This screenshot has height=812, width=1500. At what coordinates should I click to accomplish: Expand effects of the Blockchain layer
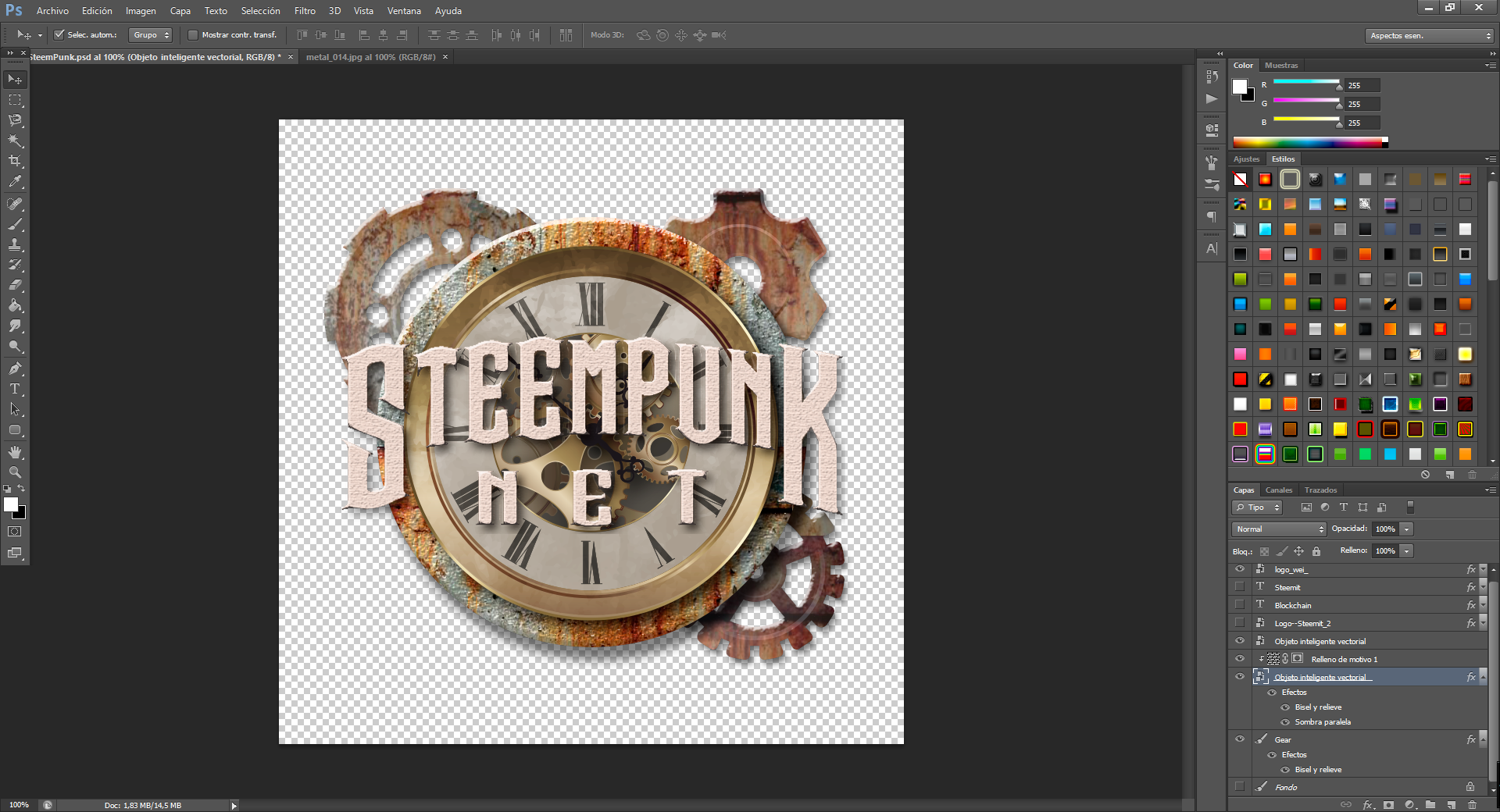pos(1483,605)
